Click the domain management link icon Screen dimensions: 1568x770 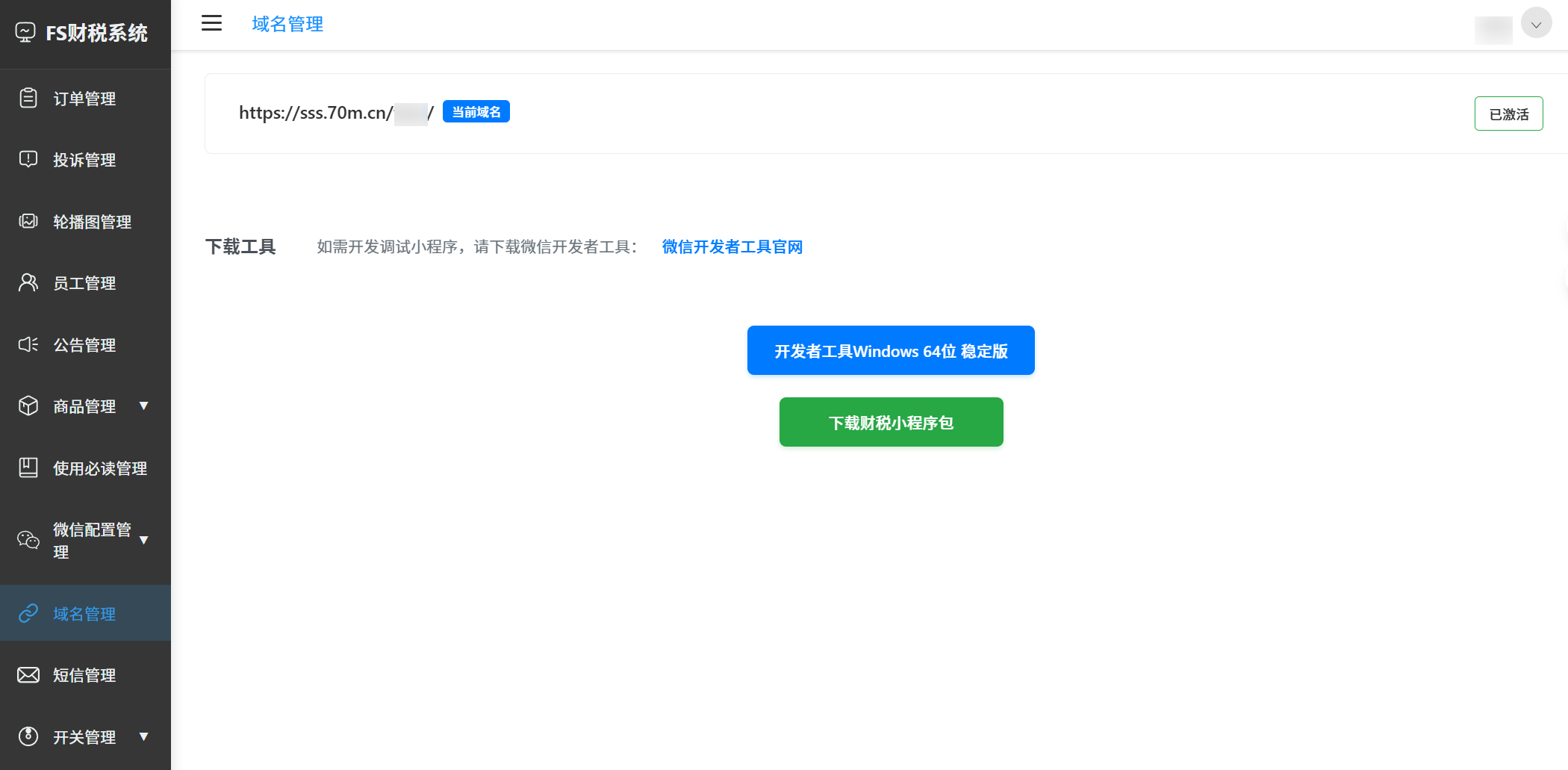[x=28, y=613]
